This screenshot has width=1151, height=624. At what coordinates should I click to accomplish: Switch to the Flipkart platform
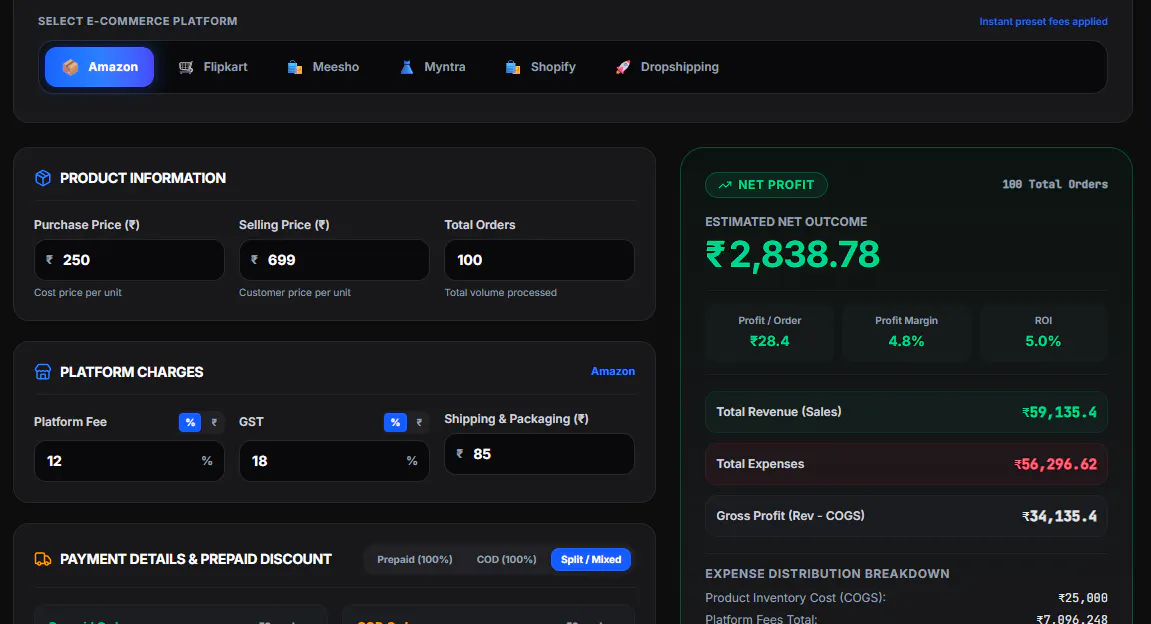(213, 67)
